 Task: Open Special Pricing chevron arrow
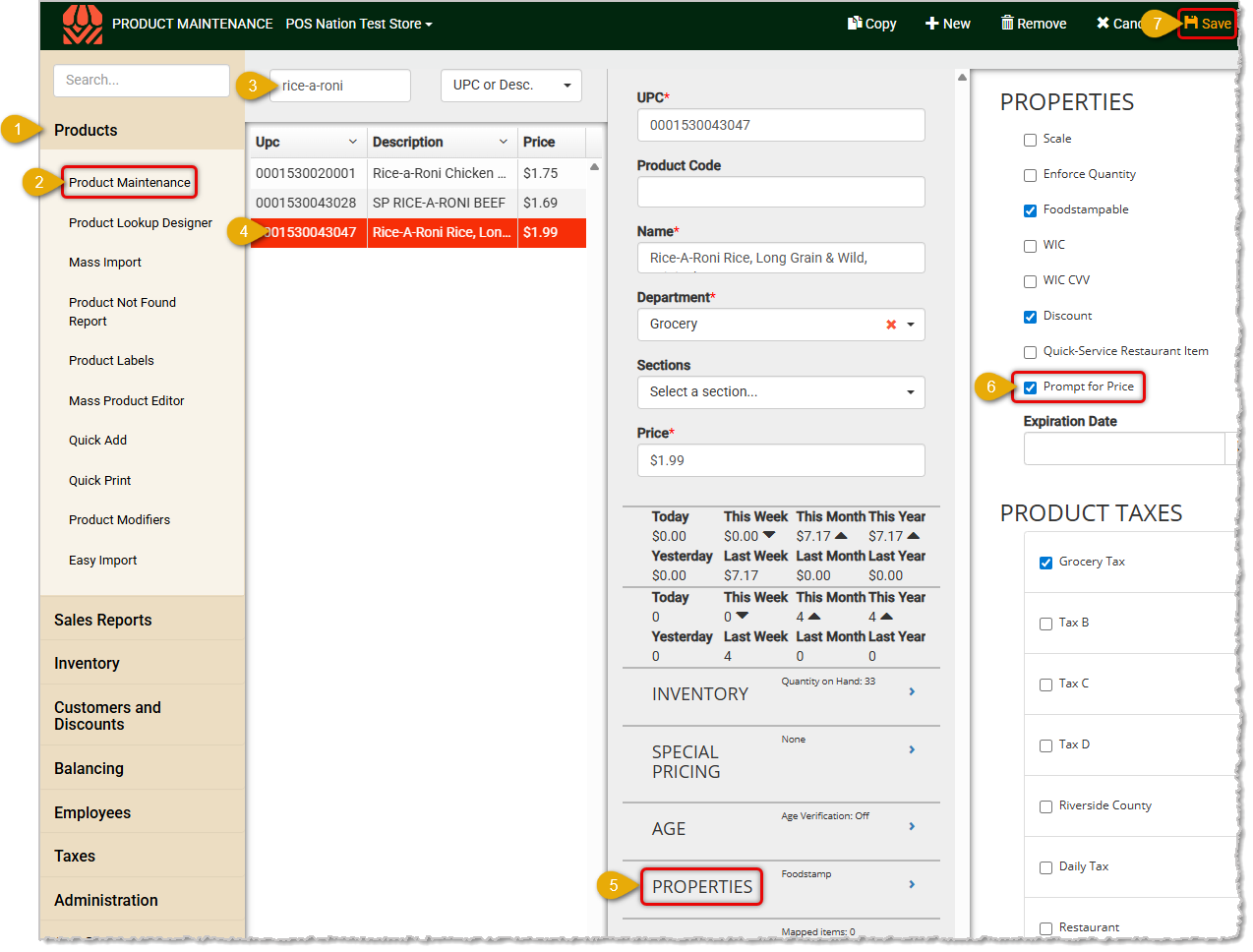[912, 750]
